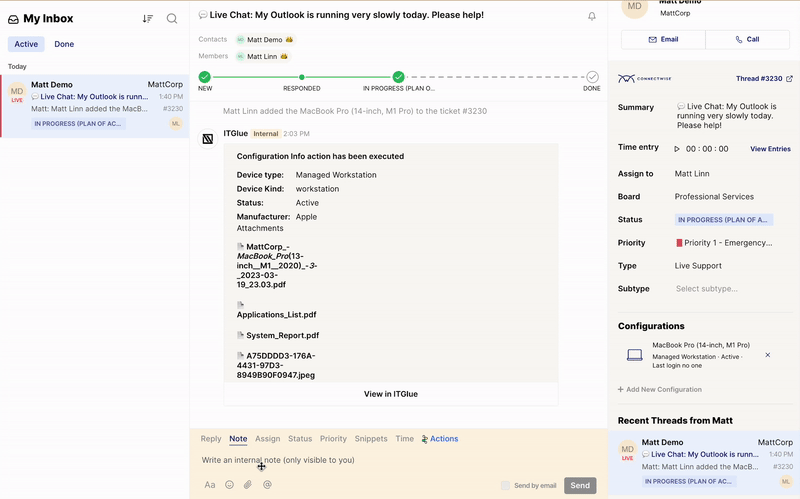This screenshot has width=800, height=499.
Task: Switch to the Done inbox tab
Action: point(64,44)
